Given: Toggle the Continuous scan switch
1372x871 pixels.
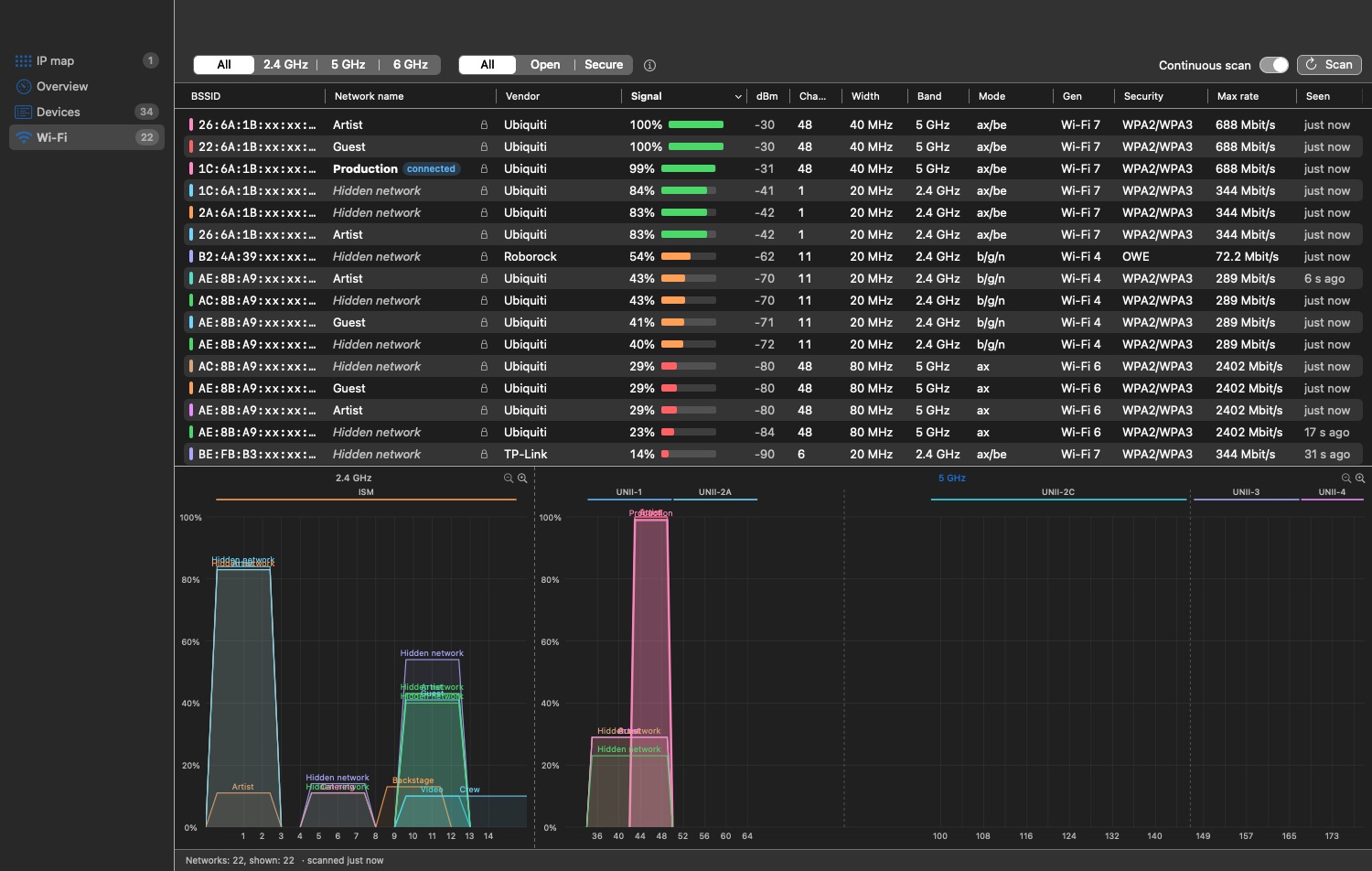Looking at the screenshot, I should point(1274,65).
